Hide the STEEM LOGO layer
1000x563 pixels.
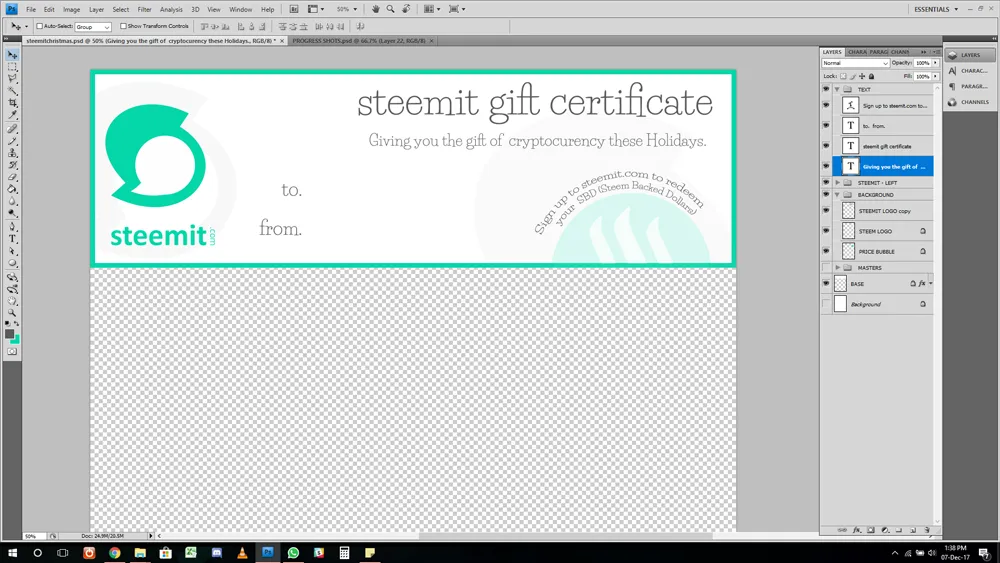point(826,231)
